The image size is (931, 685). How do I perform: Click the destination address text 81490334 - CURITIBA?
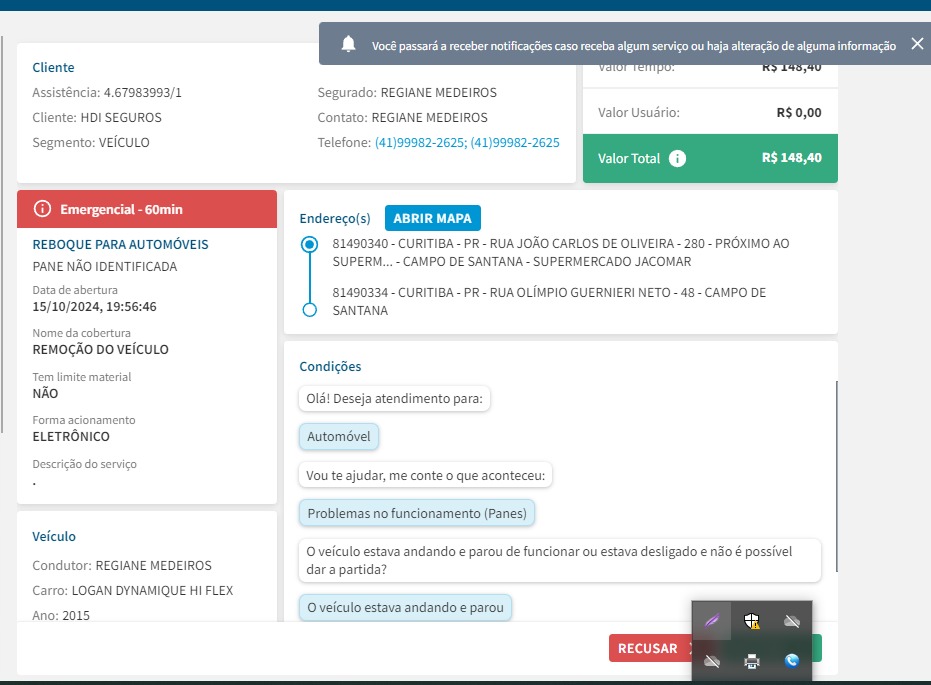pos(549,302)
